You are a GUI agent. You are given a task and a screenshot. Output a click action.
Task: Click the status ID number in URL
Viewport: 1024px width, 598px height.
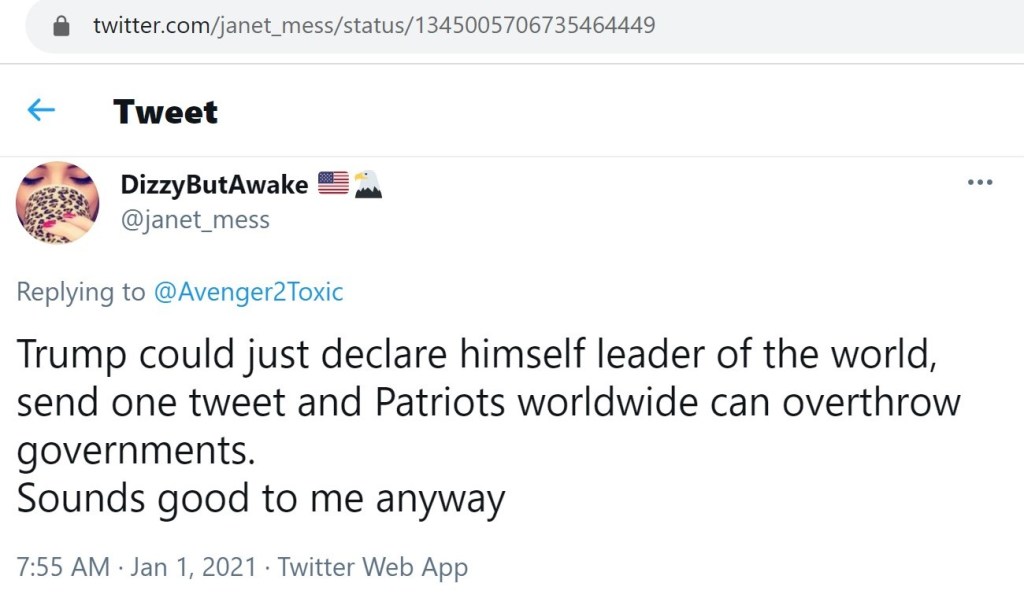531,26
